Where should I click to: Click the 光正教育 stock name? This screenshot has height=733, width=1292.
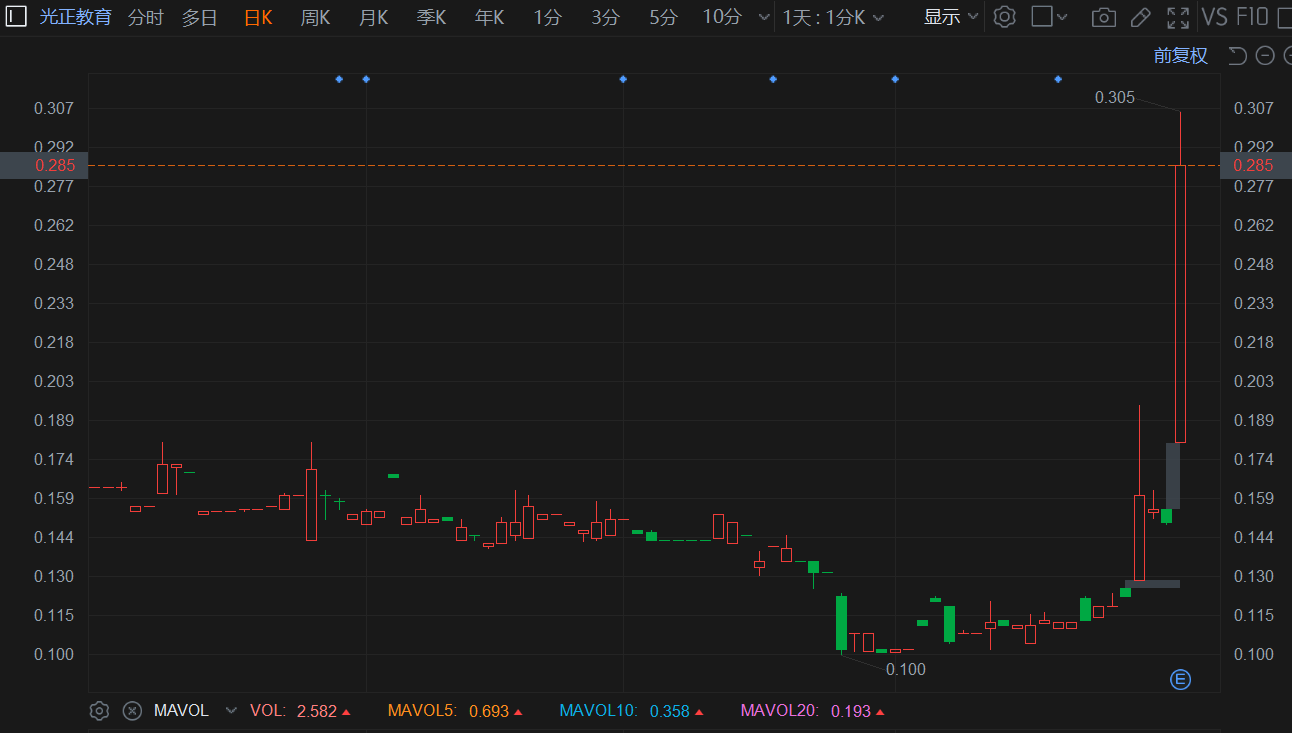pyautogui.click(x=76, y=17)
